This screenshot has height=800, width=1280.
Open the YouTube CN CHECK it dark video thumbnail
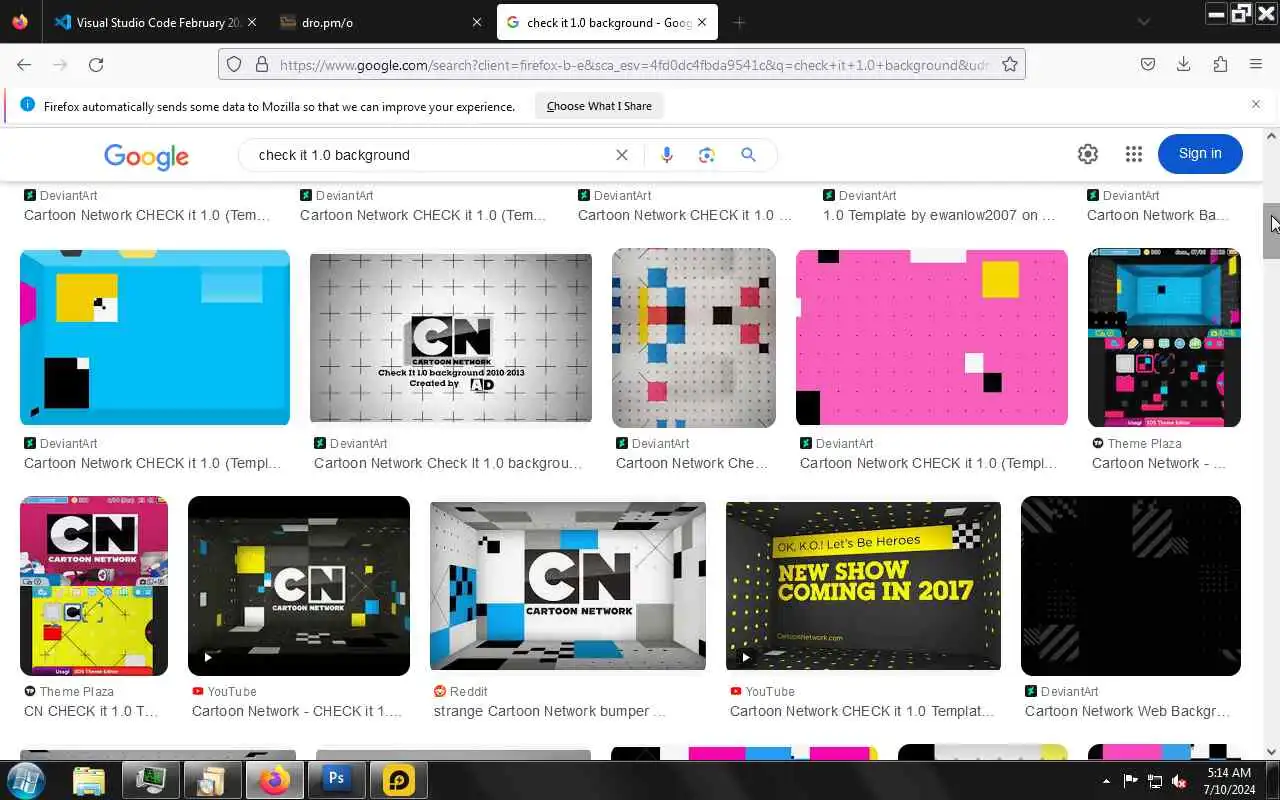click(x=299, y=586)
